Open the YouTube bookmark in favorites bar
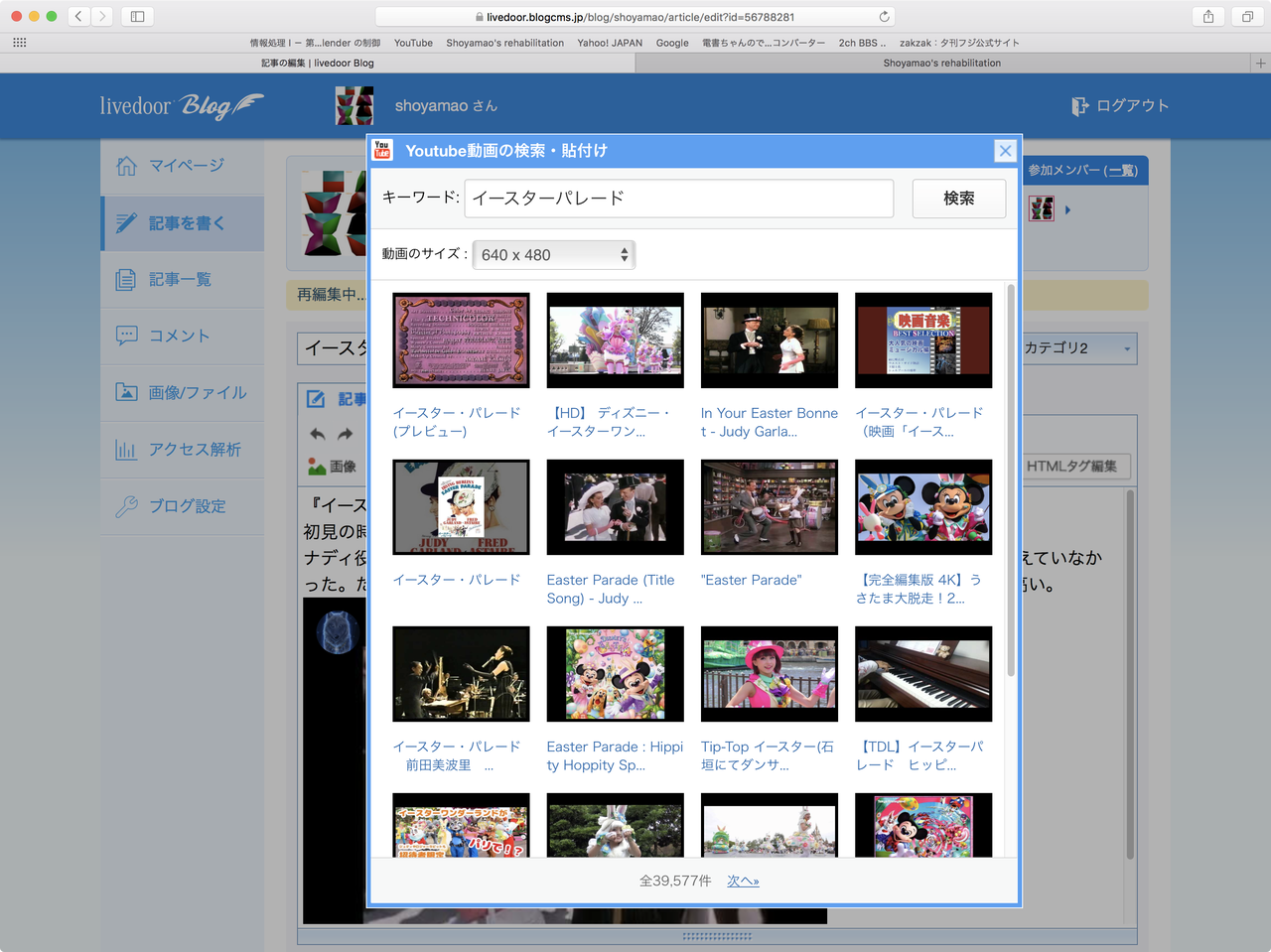Viewport: 1271px width, 952px height. coord(413,43)
